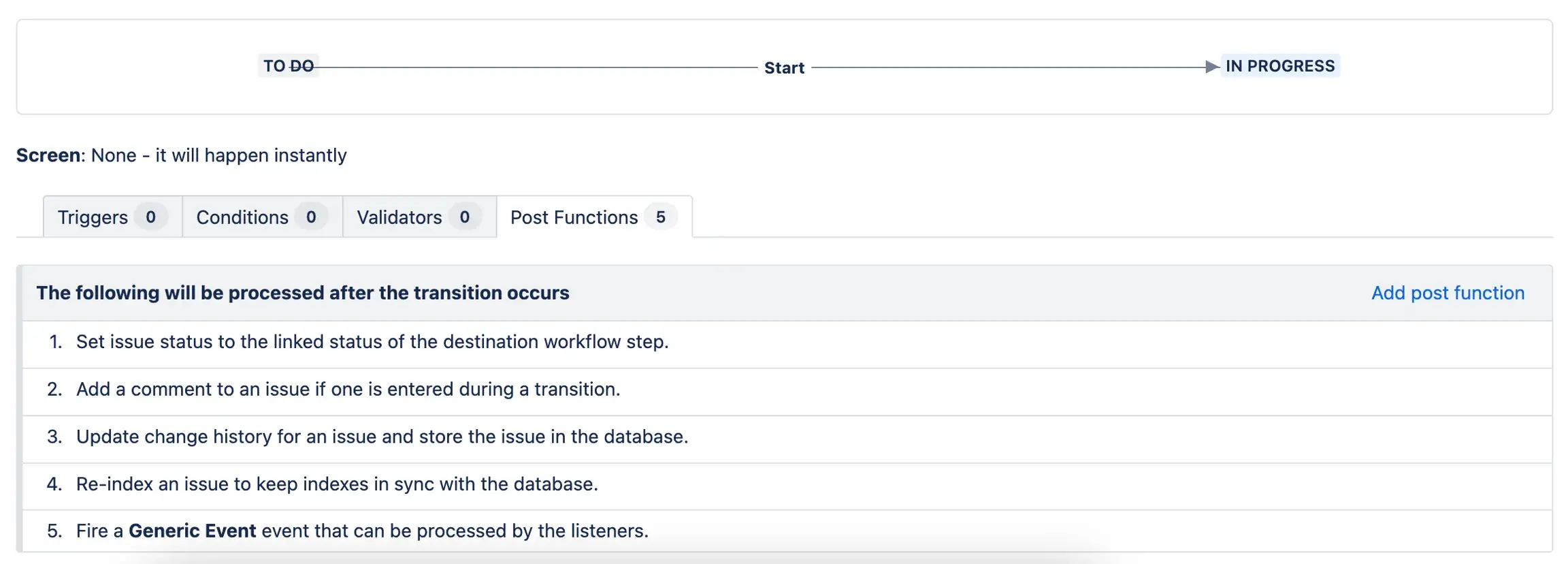Click the TO DO status lozenge
Image resolution: width=1568 pixels, height=564 pixels.
[x=289, y=66]
